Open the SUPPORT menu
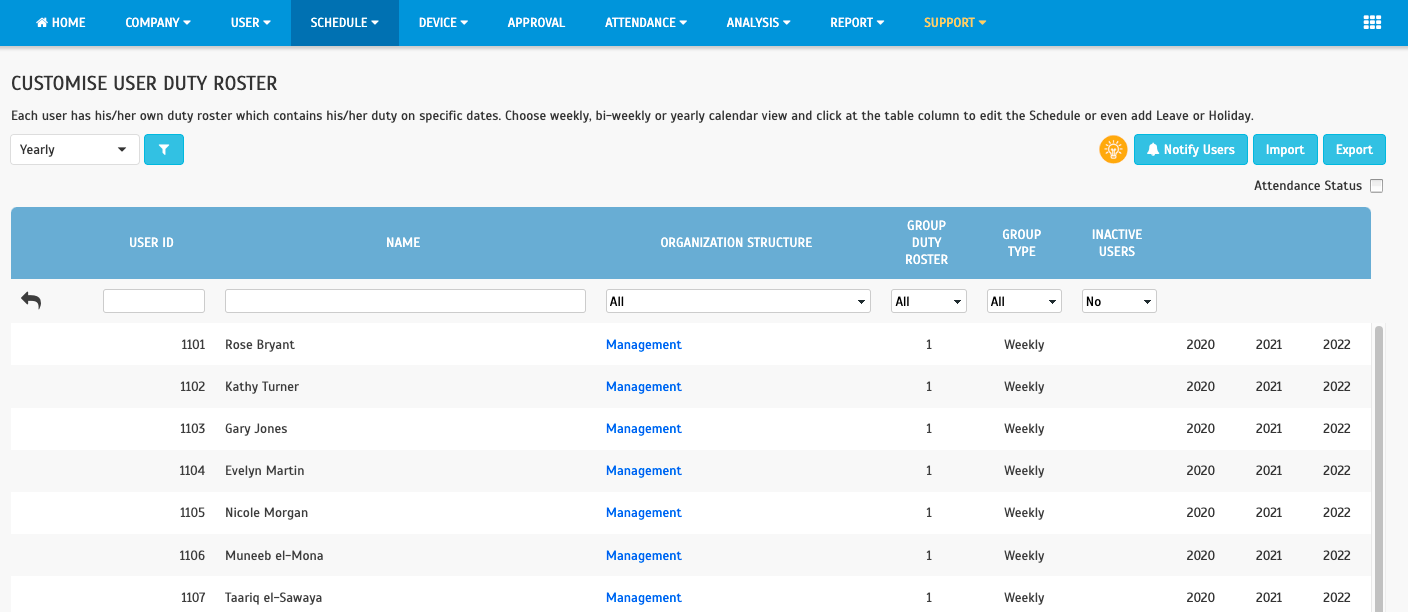Image resolution: width=1408 pixels, height=612 pixels. [x=955, y=22]
